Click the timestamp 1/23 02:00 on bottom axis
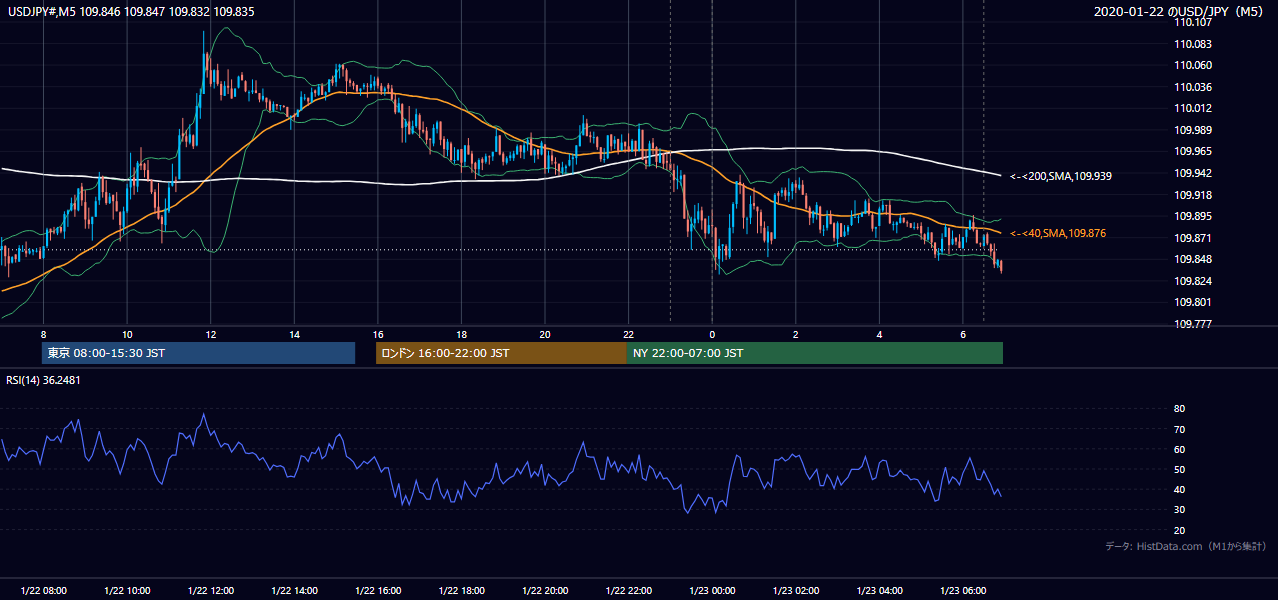The height and width of the screenshot is (600, 1278). coord(795,591)
